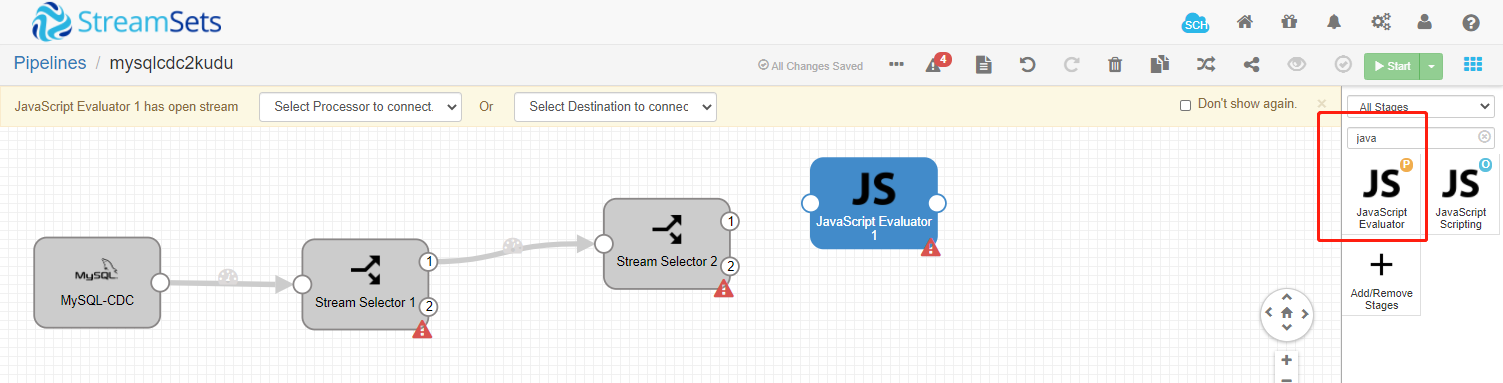
Task: Click output port 1 of Stream Selector 2
Action: [x=731, y=221]
